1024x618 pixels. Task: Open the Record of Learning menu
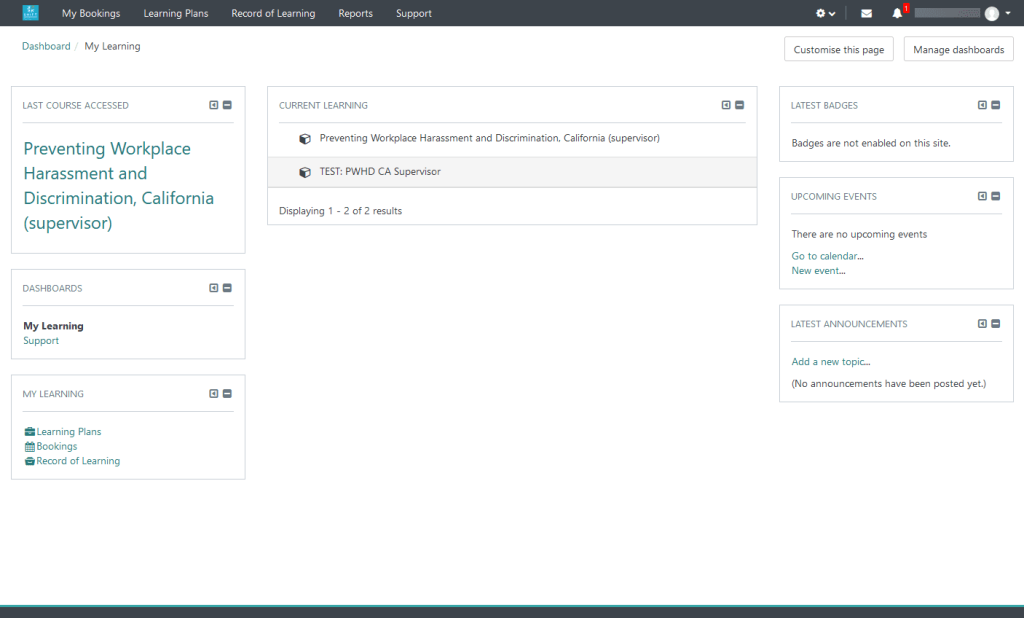[x=273, y=13]
